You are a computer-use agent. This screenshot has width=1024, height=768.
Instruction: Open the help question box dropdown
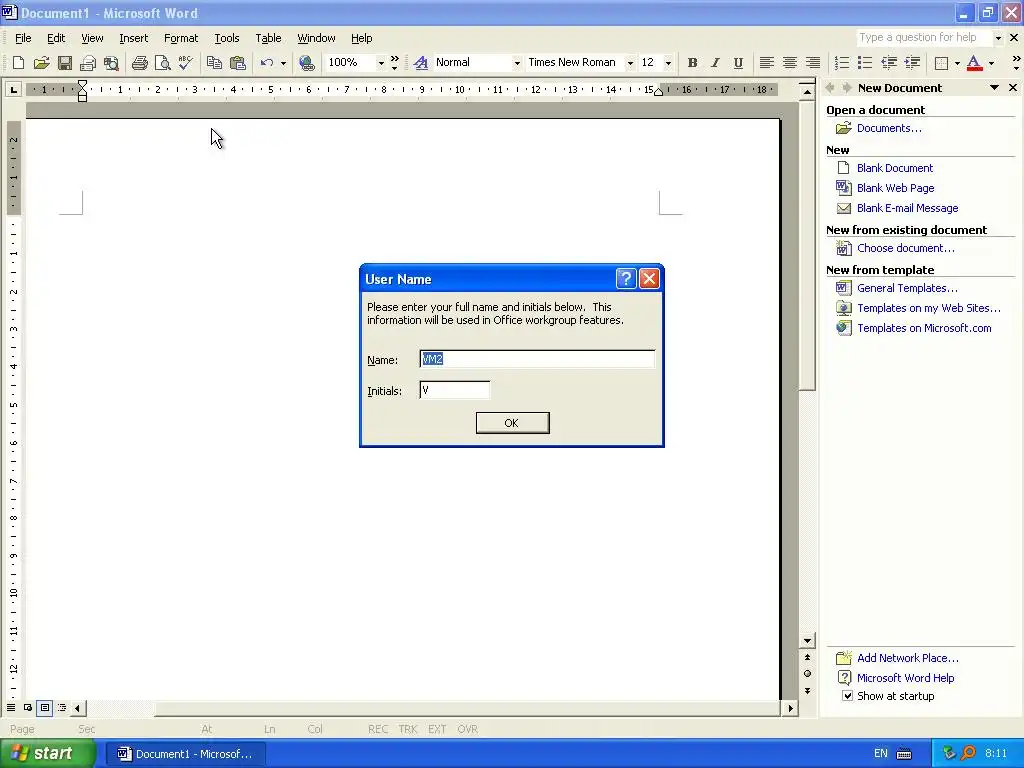(997, 38)
